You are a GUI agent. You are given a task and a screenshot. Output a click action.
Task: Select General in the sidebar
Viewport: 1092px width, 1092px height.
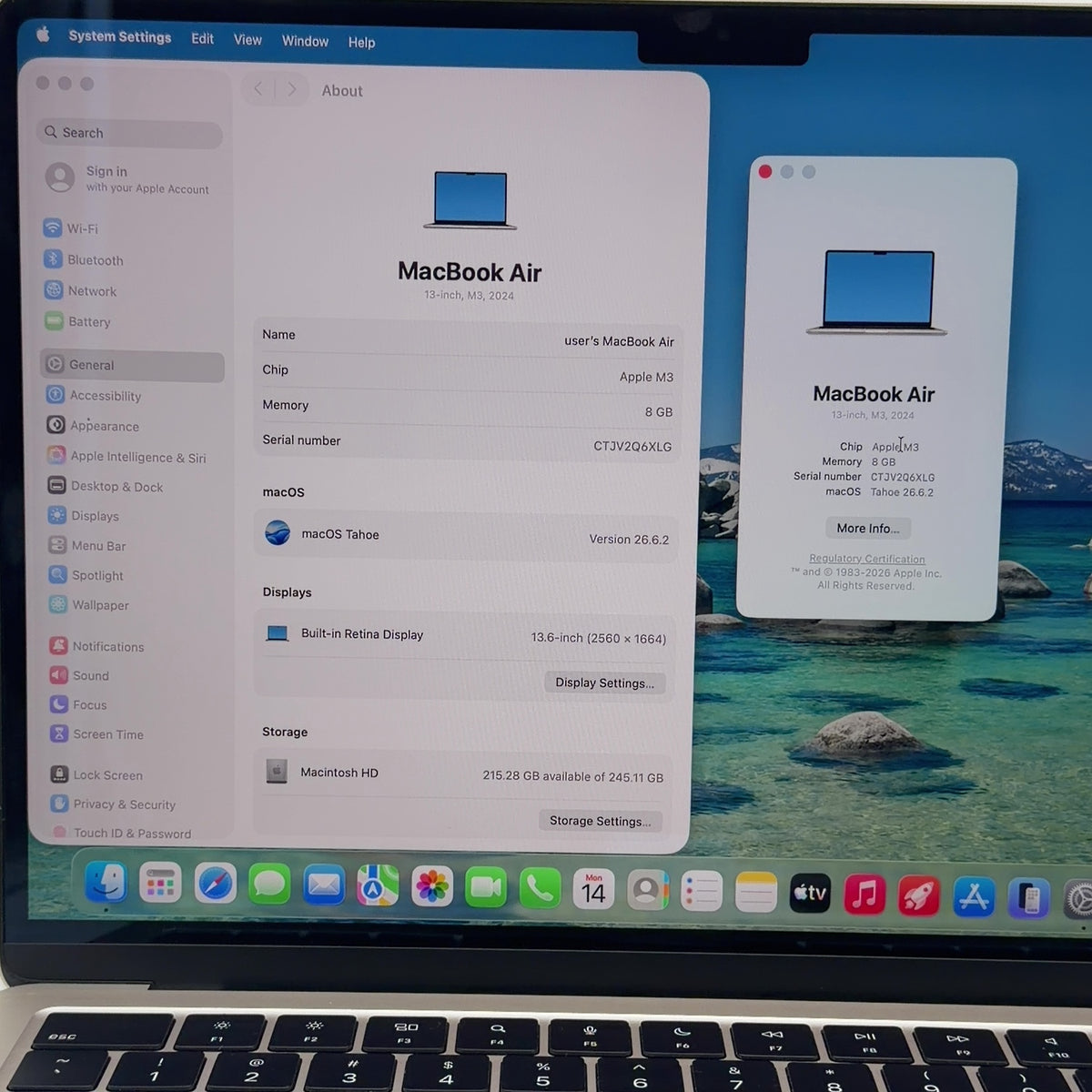pos(133,365)
